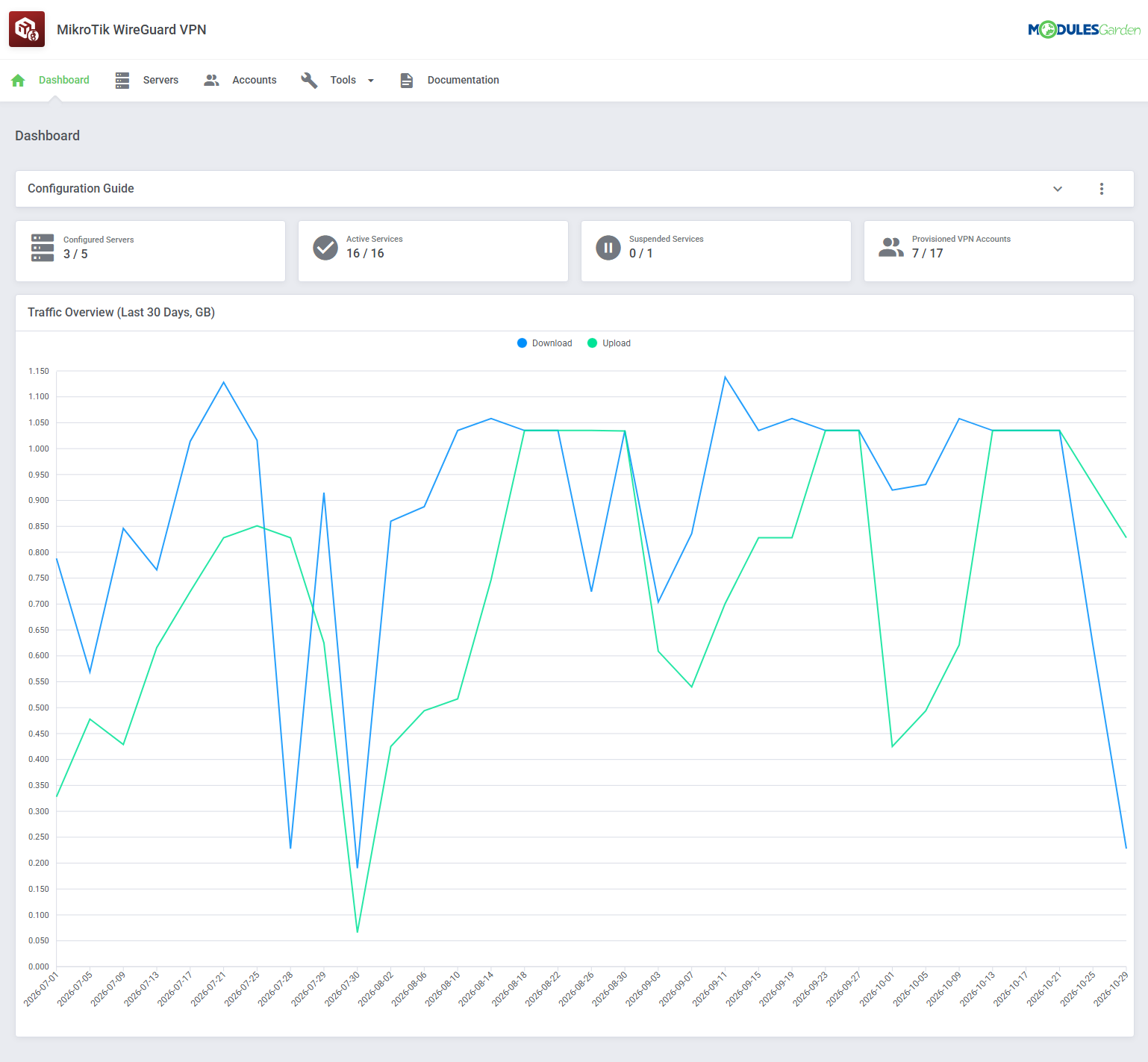Click the Upload end point at 2026-10-29
1148x1062 pixels.
(1126, 537)
